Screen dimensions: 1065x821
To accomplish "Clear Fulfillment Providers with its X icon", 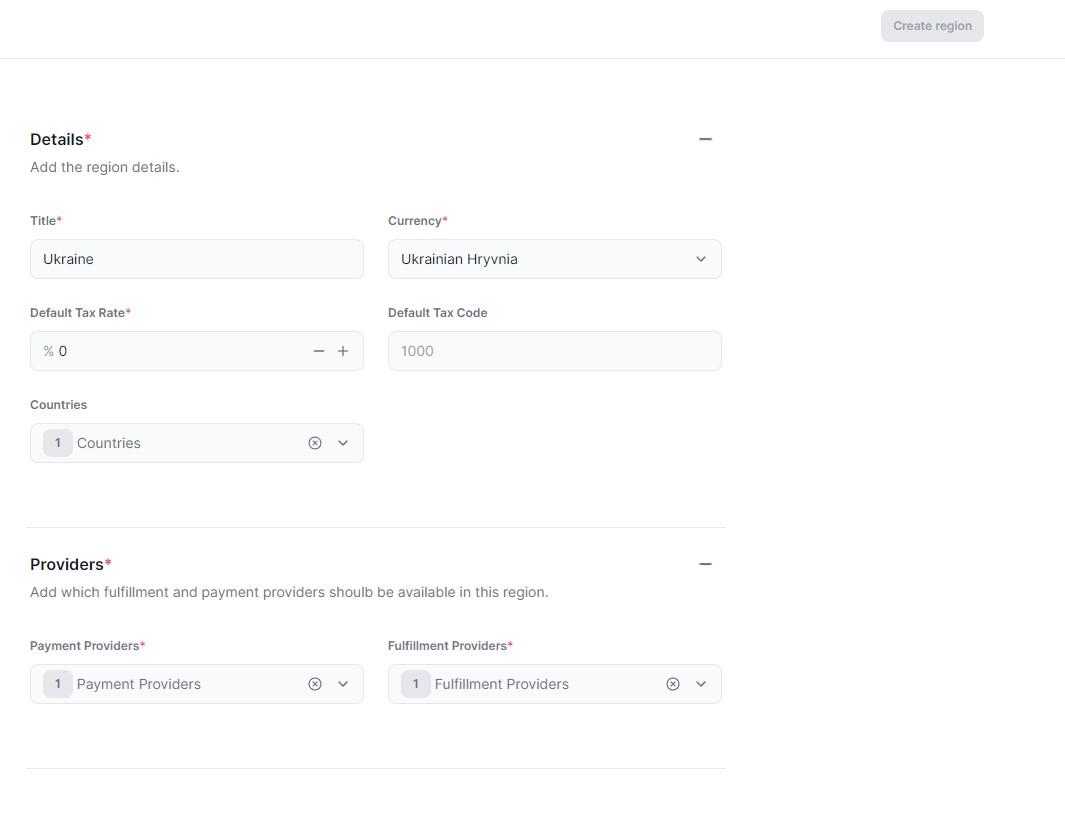I will tap(673, 684).
